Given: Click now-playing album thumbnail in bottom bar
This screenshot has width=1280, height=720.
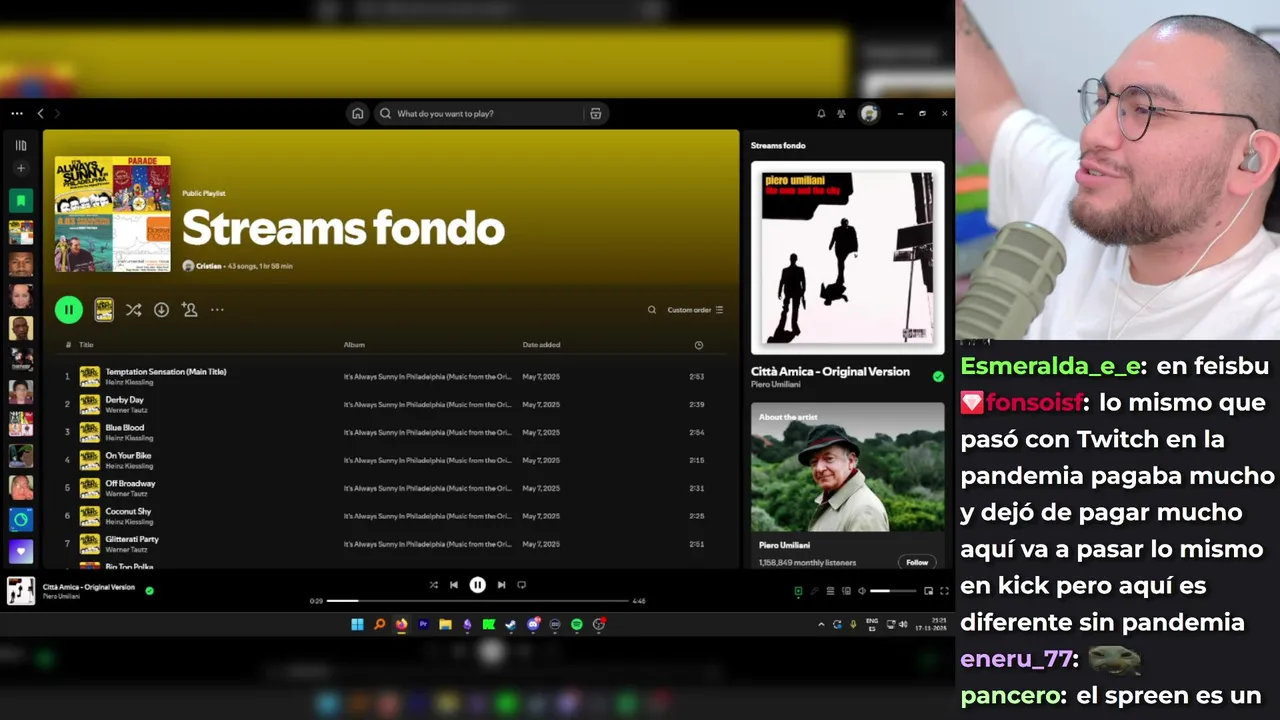Looking at the screenshot, I should (21, 591).
